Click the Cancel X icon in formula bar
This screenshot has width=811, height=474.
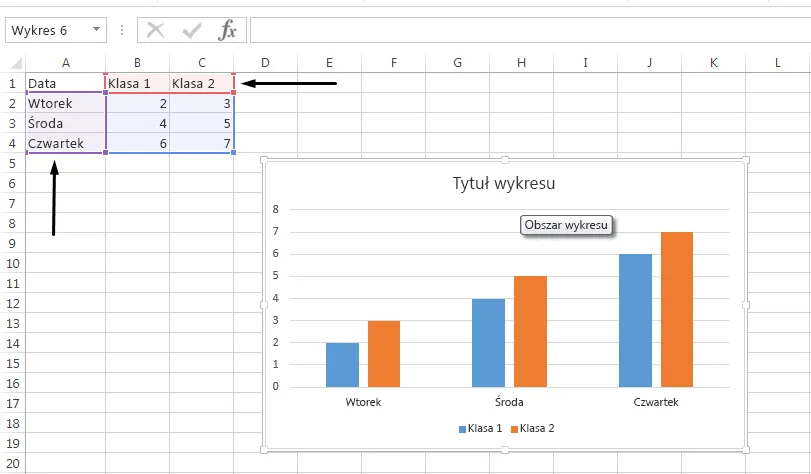[x=155, y=30]
